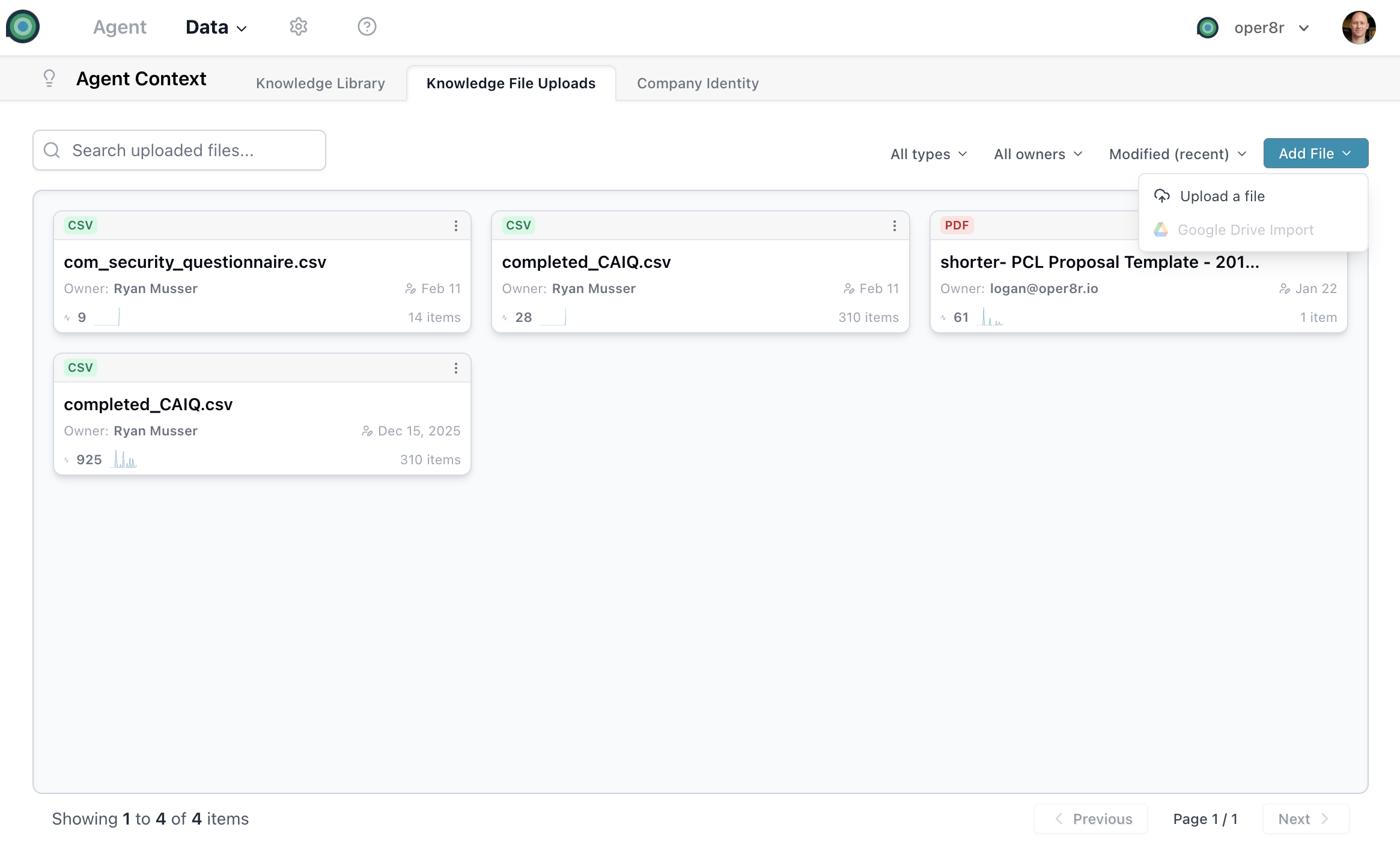
Task: Open the kebab menu on com_security_questionnaire.csv
Action: click(456, 225)
